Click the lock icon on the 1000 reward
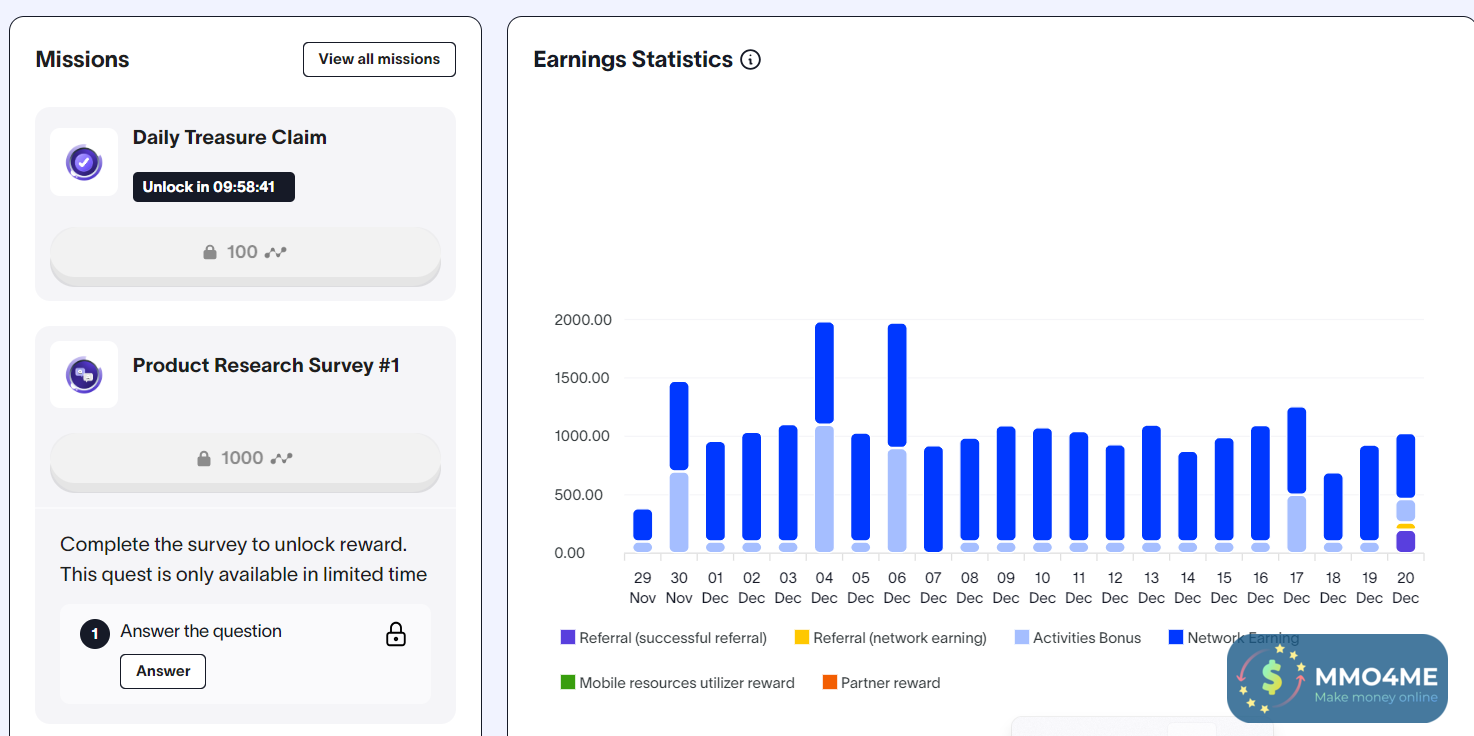The height and width of the screenshot is (736, 1474). click(204, 459)
